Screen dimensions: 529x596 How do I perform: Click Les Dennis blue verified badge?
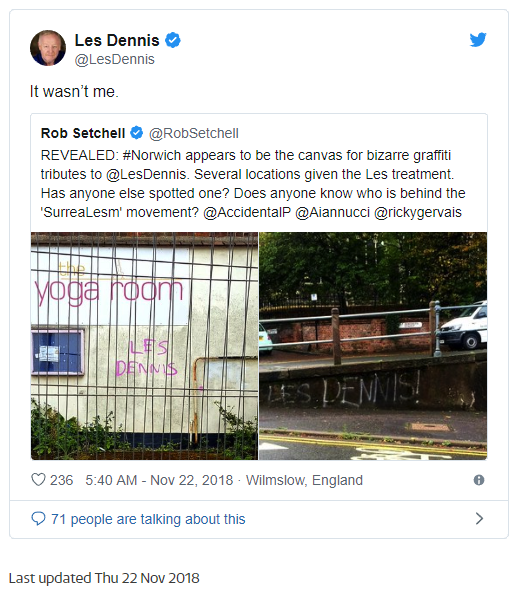[173, 40]
